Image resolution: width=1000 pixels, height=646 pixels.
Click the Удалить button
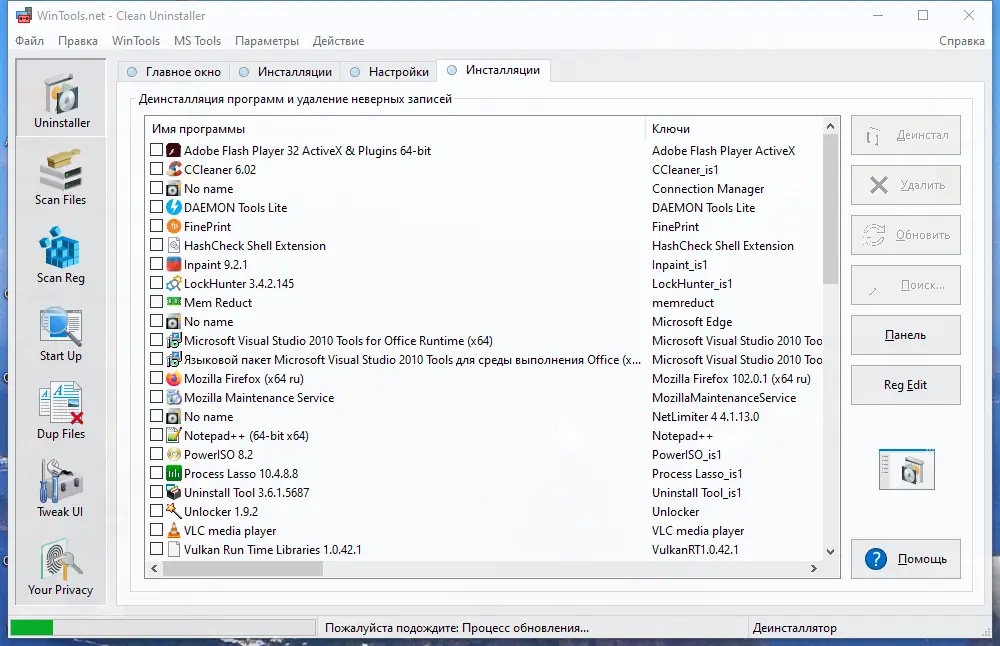click(x=906, y=185)
